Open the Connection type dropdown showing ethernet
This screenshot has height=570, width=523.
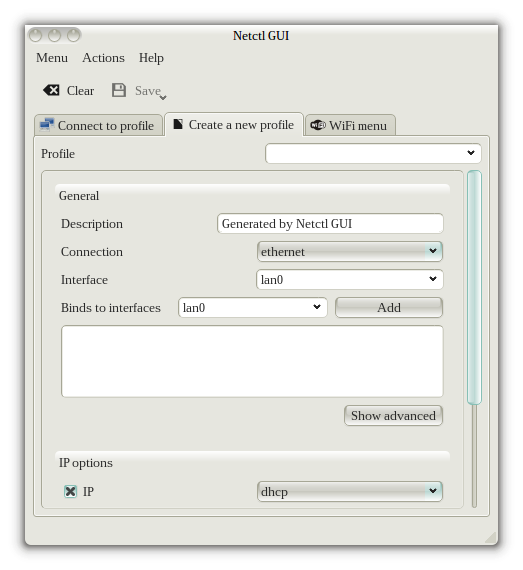click(x=350, y=251)
